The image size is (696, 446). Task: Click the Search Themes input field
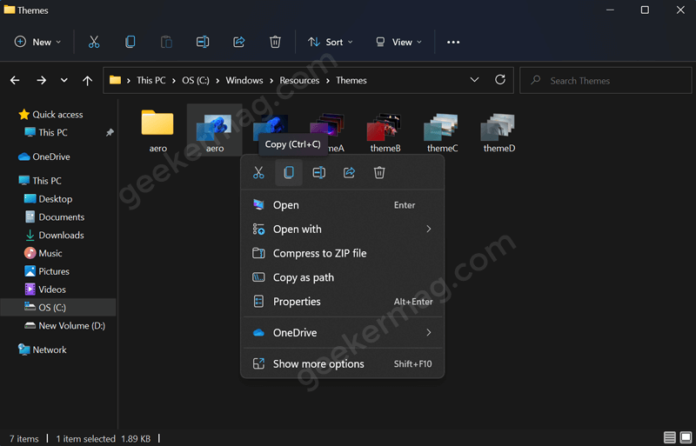click(x=605, y=80)
